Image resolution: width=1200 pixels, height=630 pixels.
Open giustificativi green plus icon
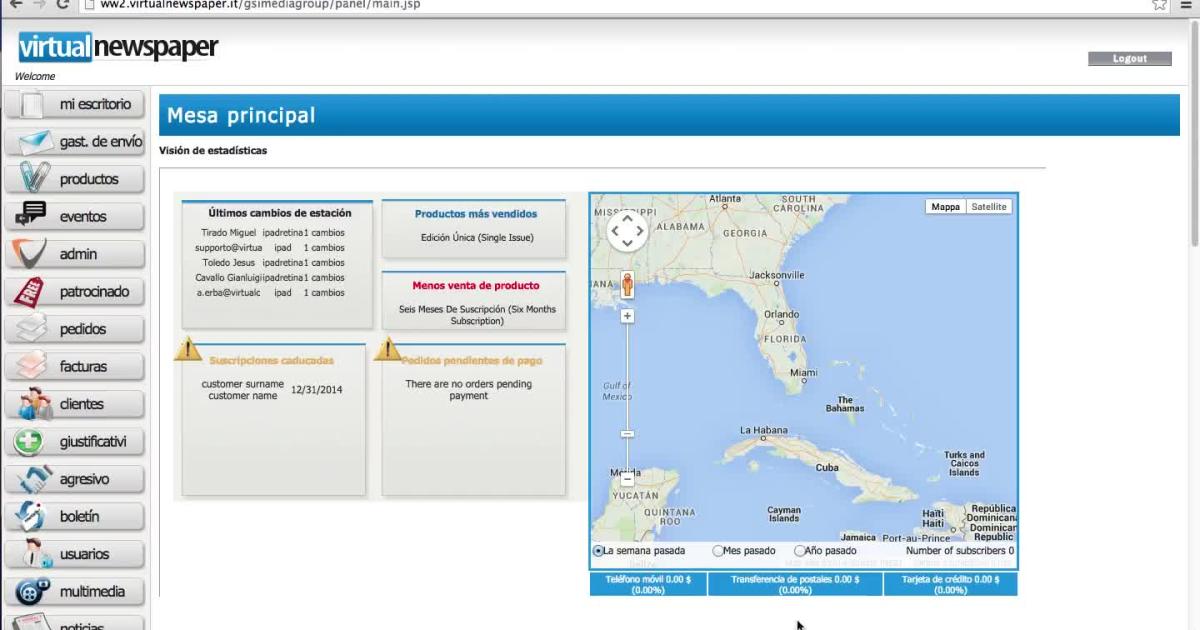[x=30, y=441]
